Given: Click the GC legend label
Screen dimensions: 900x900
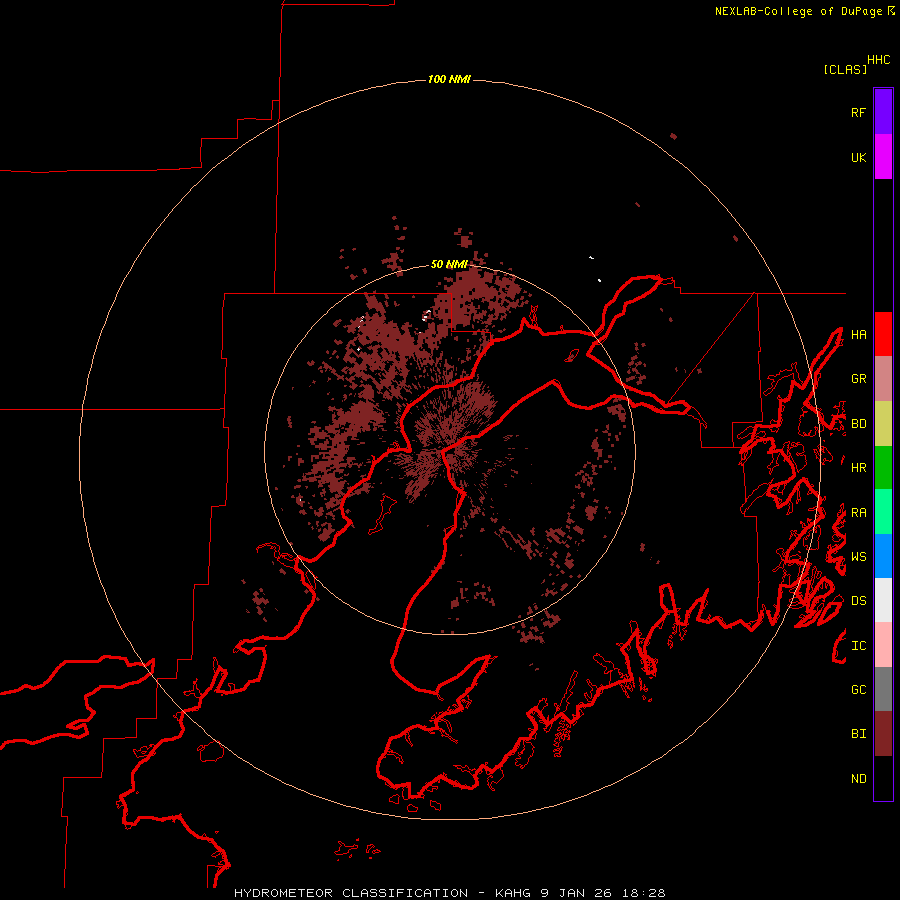Looking at the screenshot, I should pos(858,690).
